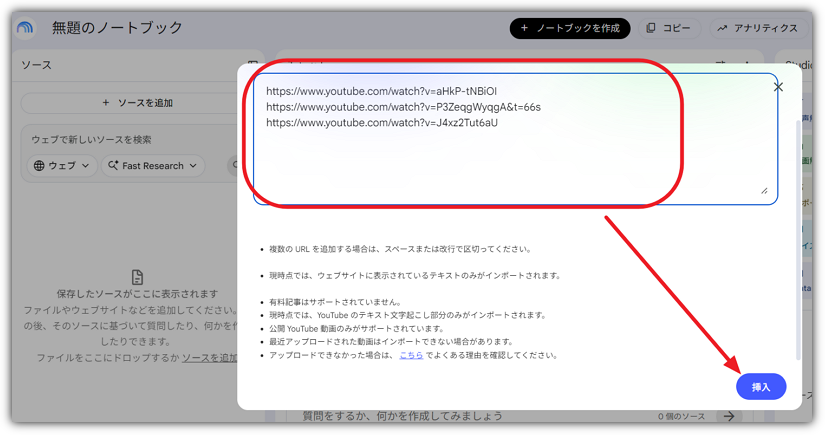This screenshot has height=435, width=825.
Task: Click the 有料記事はサポートされていません note
Action: (335, 302)
